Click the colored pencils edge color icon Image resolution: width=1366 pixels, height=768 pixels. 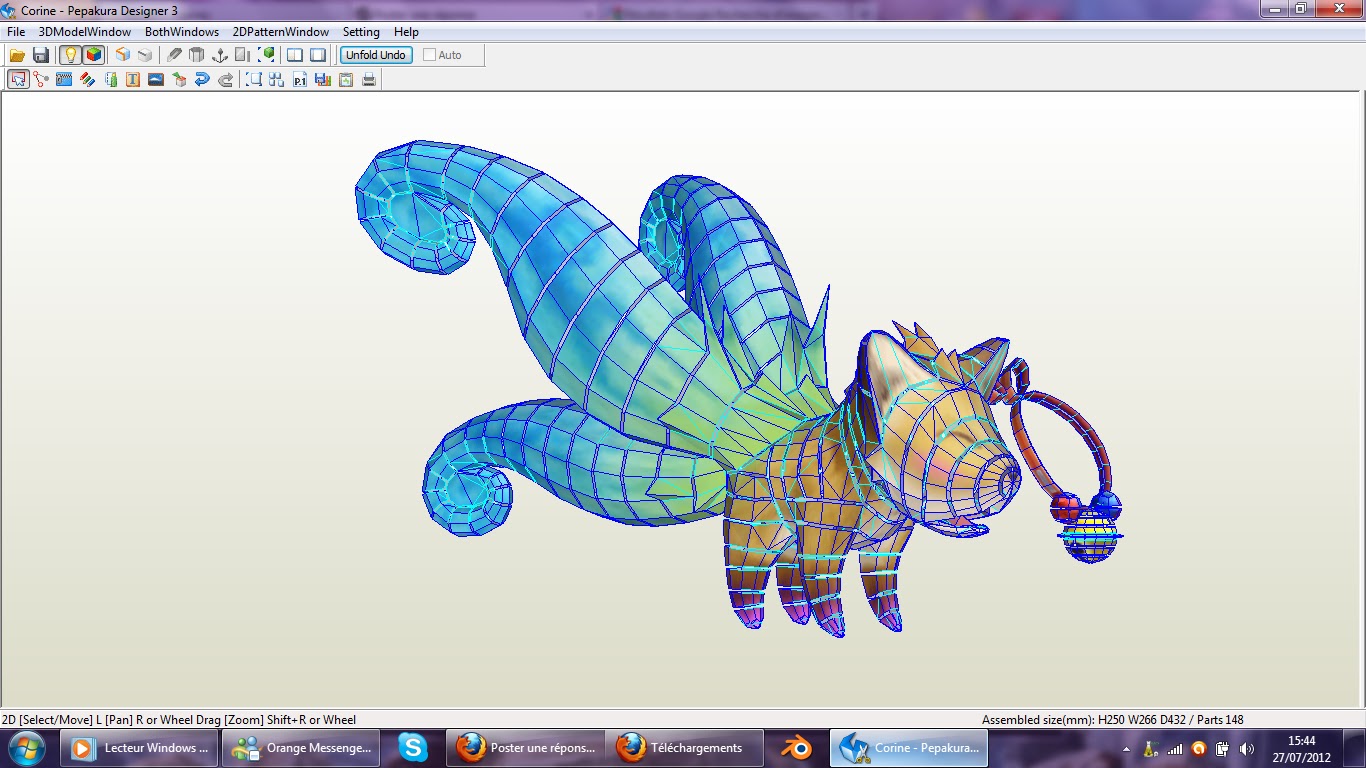pos(87,79)
